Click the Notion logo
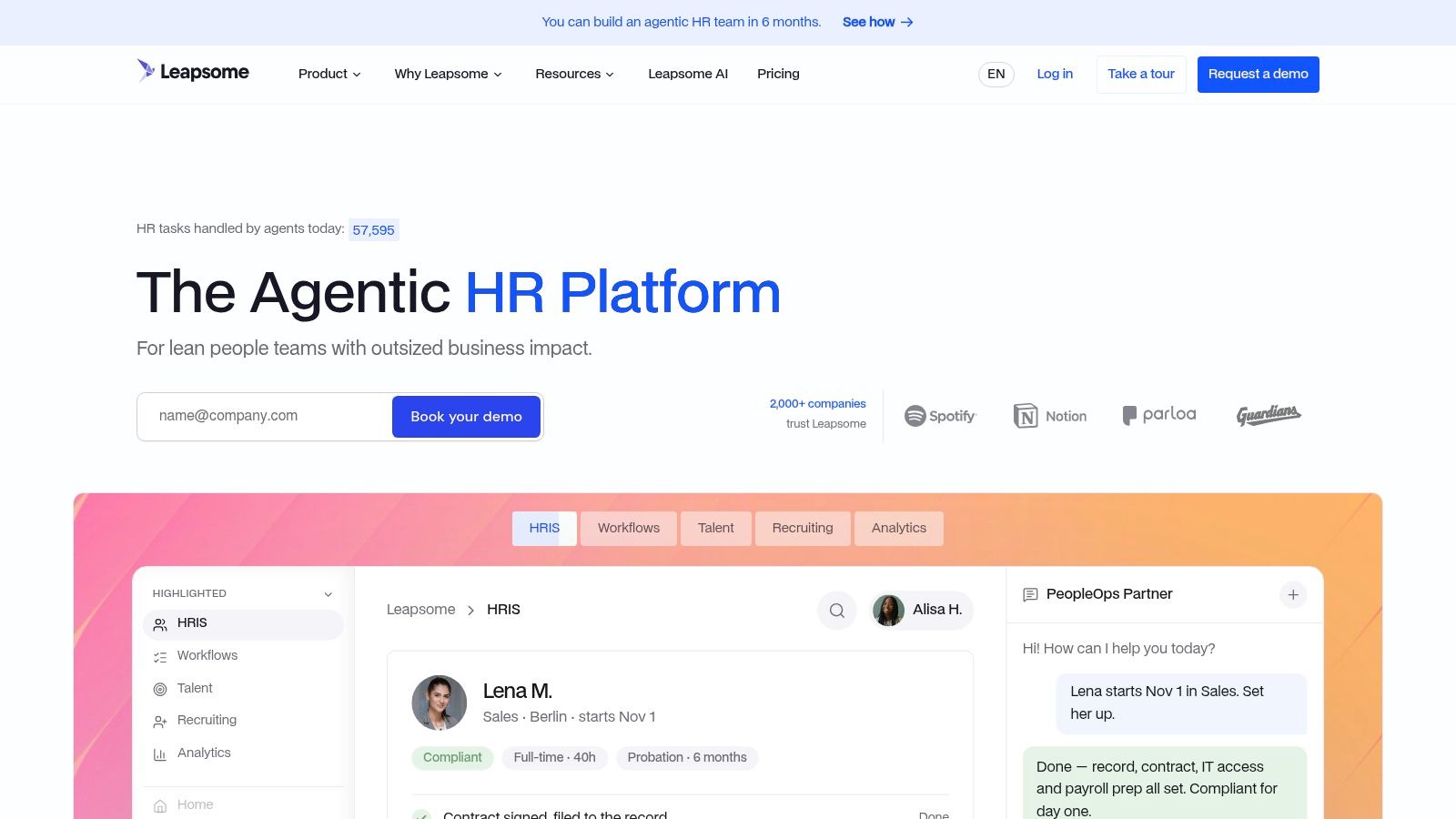This screenshot has width=1456, height=819. pos(1050,416)
